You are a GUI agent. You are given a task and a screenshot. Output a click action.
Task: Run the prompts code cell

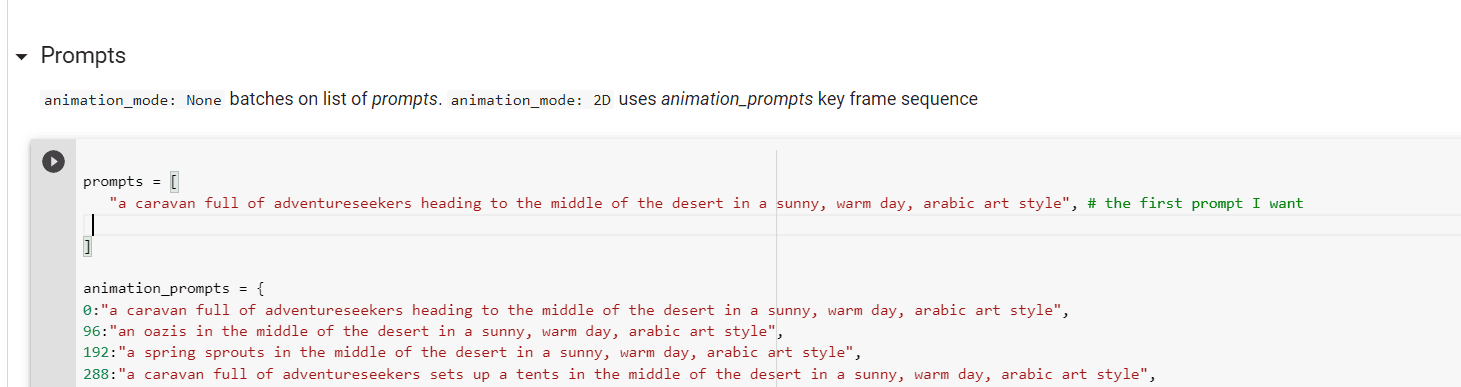53,161
